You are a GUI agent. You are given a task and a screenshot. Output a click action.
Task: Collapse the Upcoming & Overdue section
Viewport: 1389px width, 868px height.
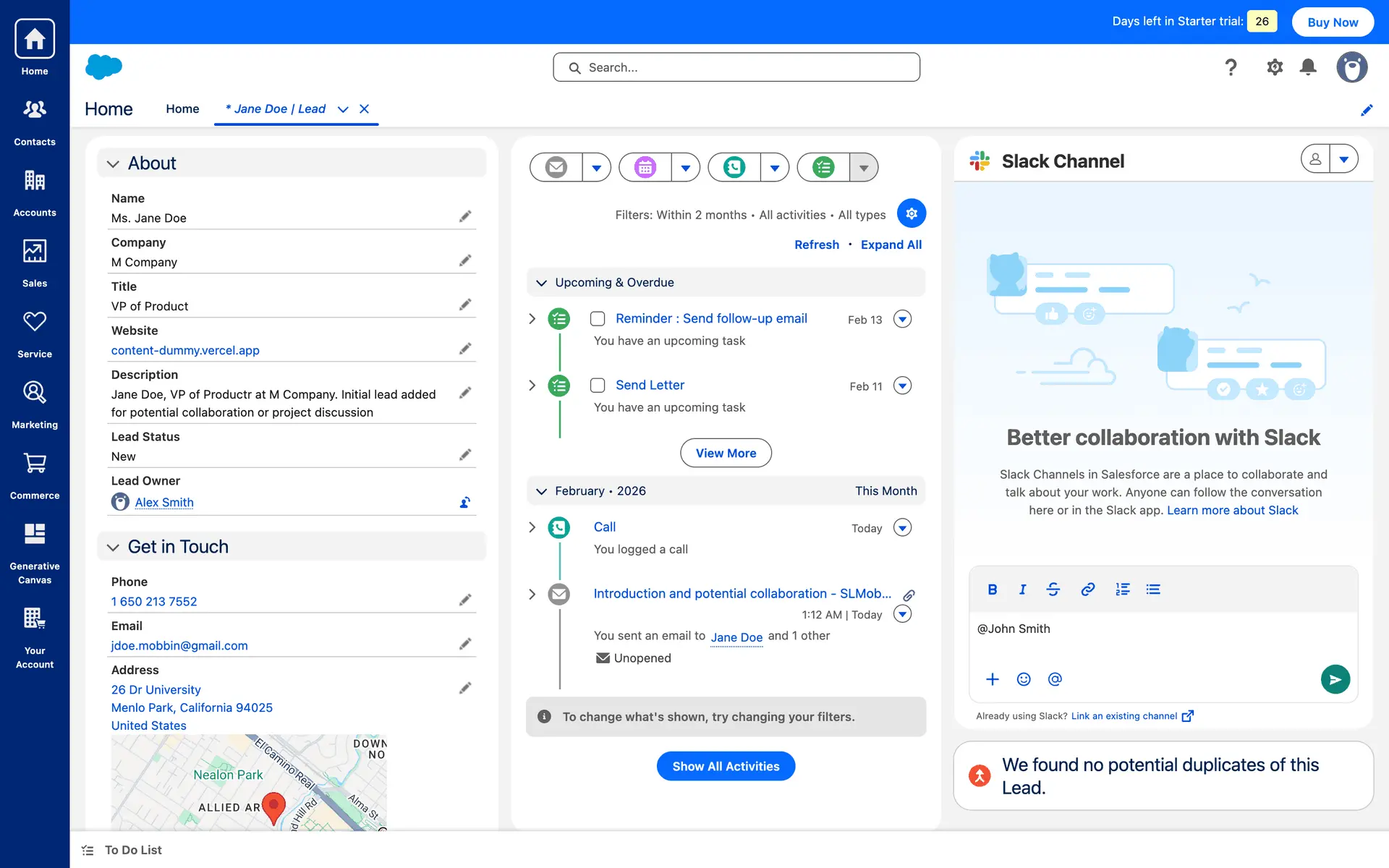(x=541, y=283)
